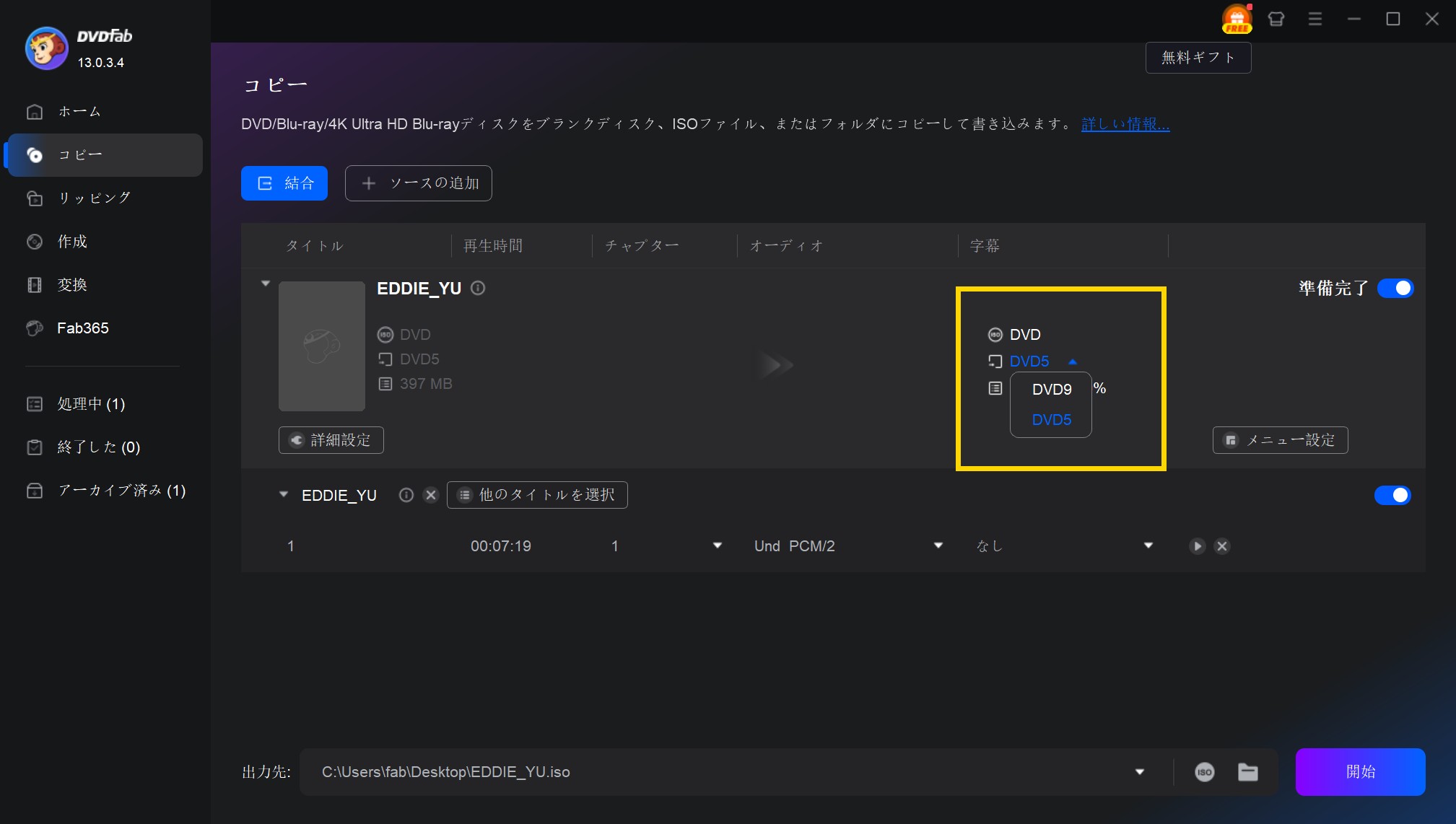
Task: Maximize the DVDFab window
Action: tap(1393, 19)
